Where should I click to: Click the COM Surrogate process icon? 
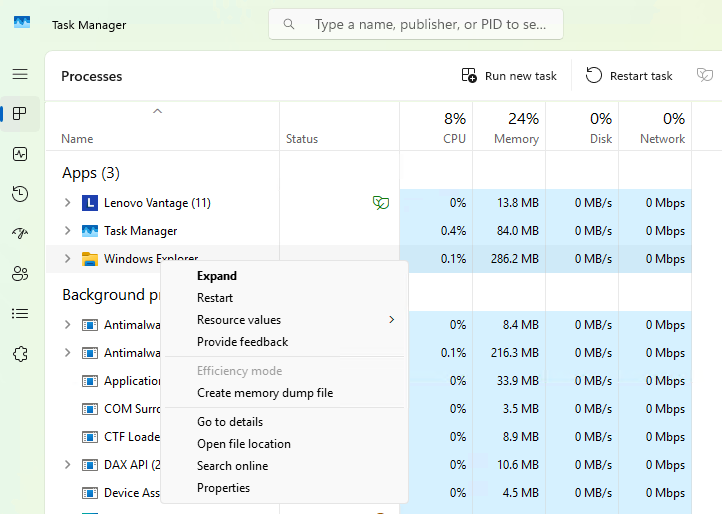[x=90, y=409]
